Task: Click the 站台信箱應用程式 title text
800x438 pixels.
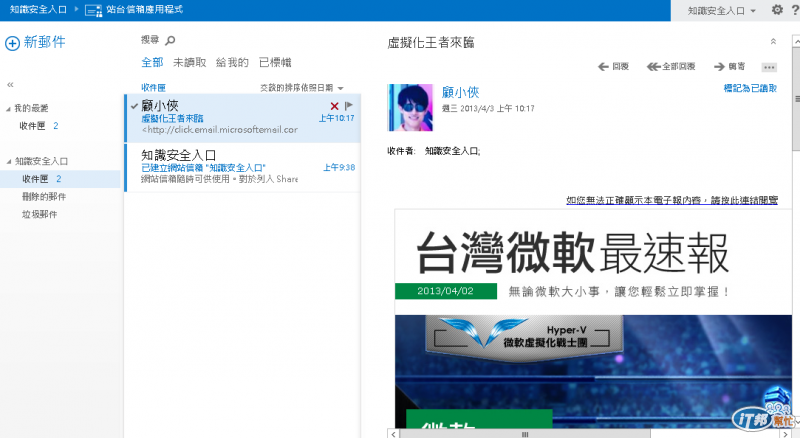Action: pyautogui.click(x=144, y=10)
